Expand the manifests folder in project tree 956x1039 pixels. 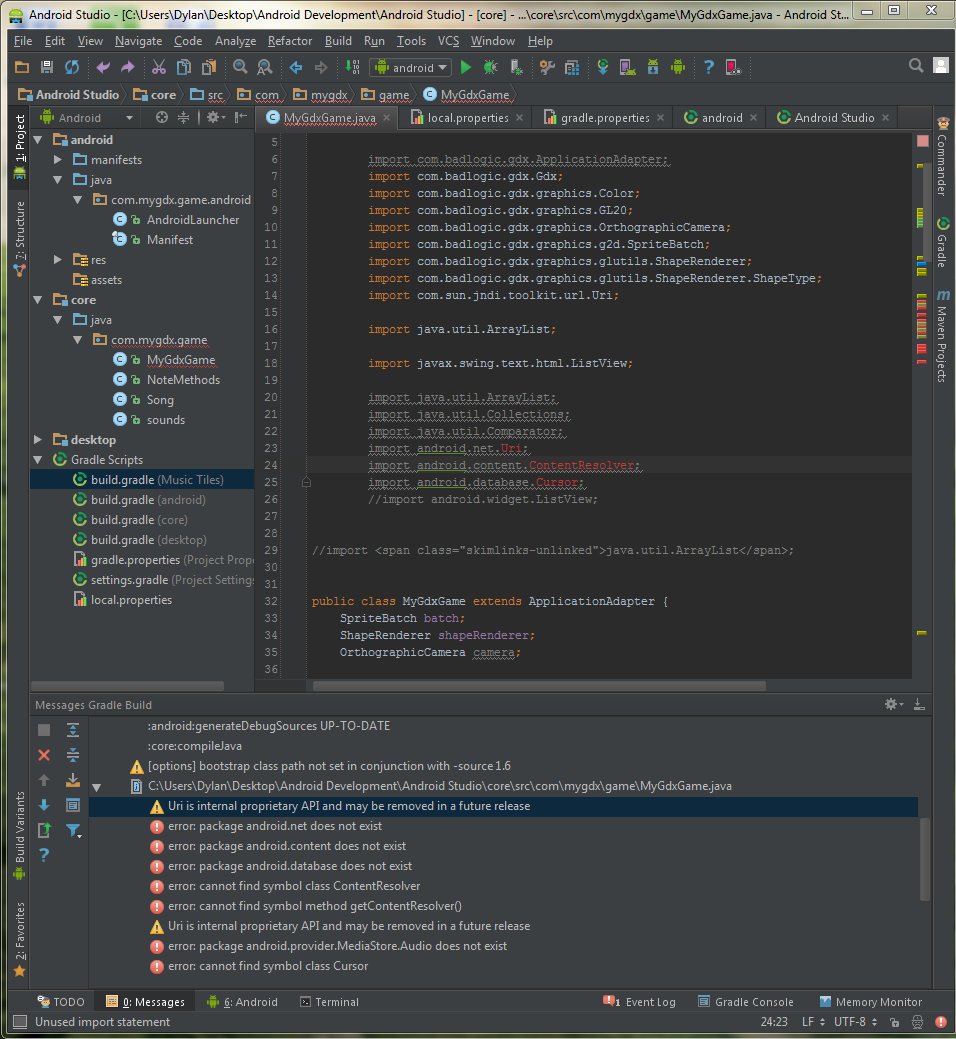coord(58,160)
